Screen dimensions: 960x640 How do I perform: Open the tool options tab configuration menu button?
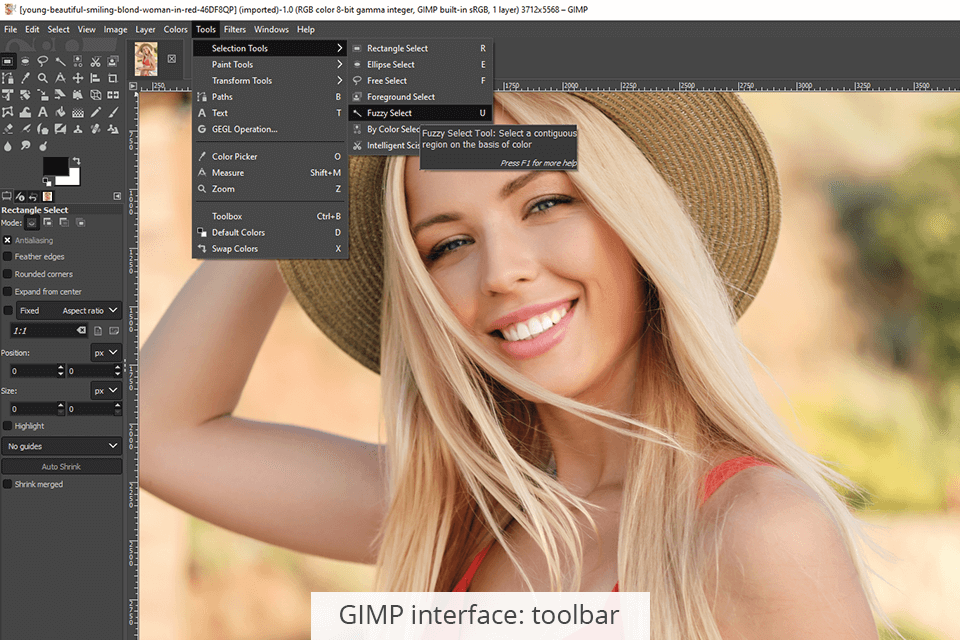pyautogui.click(x=117, y=196)
